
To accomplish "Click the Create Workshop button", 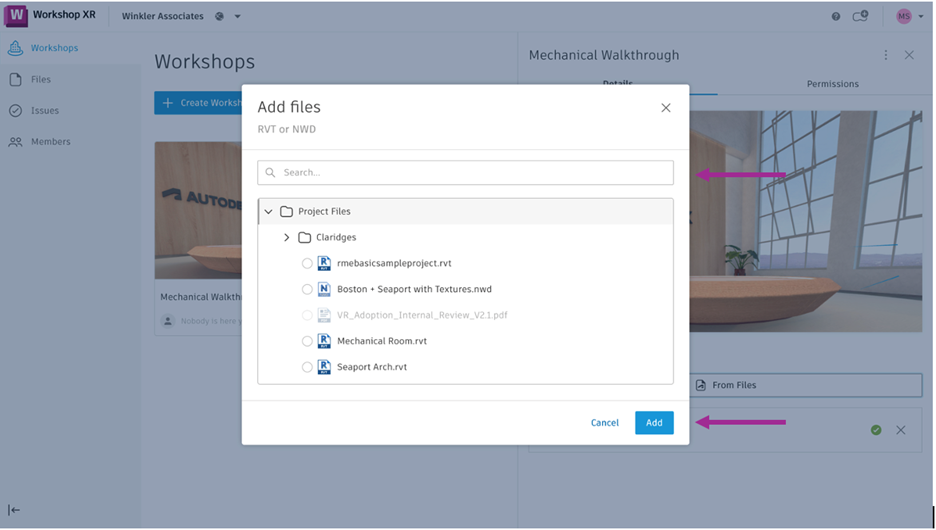I will click(x=198, y=103).
